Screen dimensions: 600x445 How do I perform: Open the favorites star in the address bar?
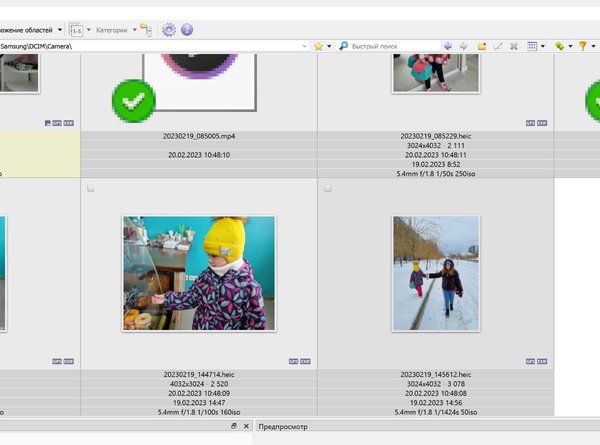(x=318, y=46)
